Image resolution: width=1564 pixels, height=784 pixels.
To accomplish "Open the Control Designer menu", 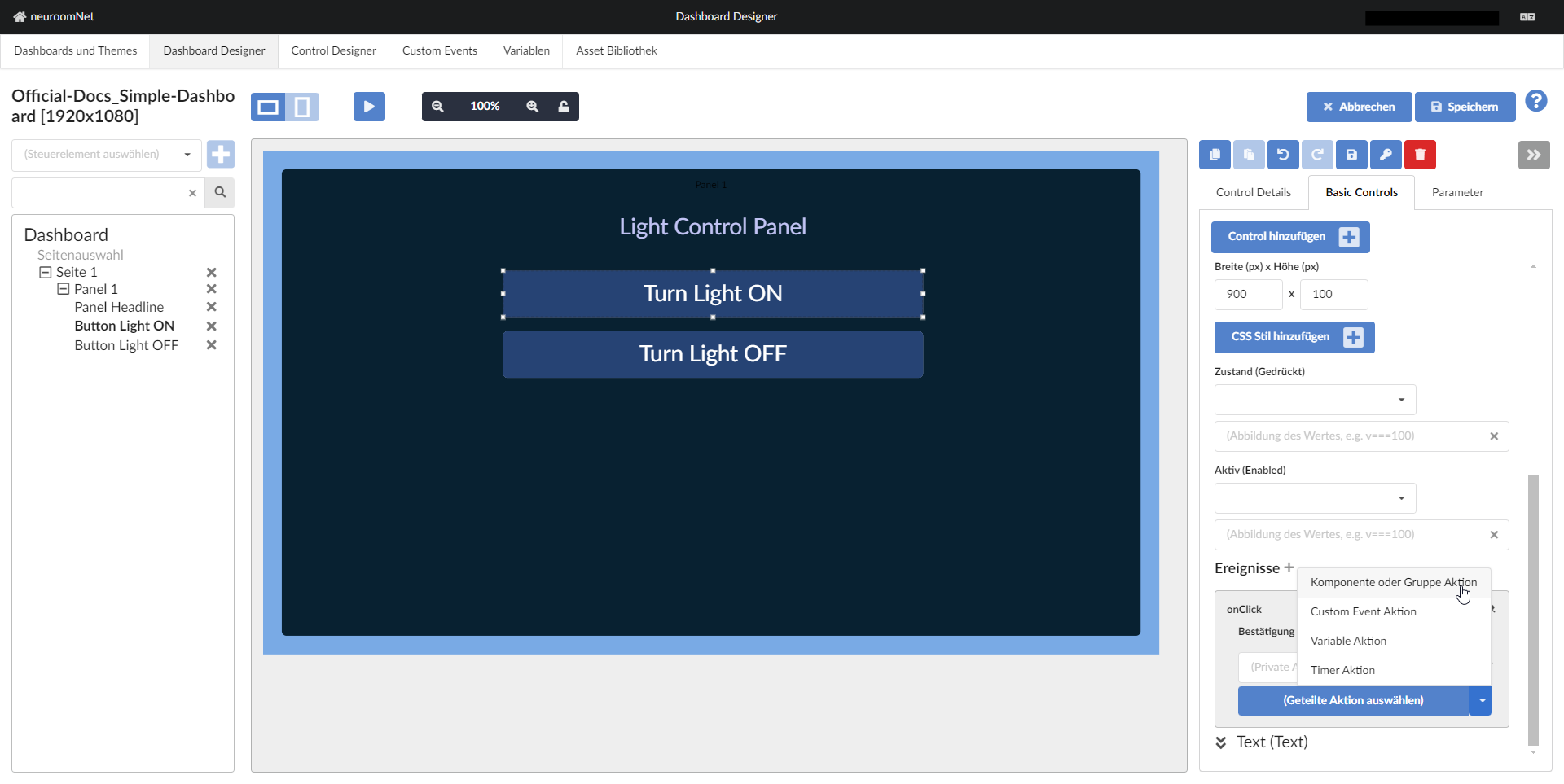I will click(x=333, y=50).
